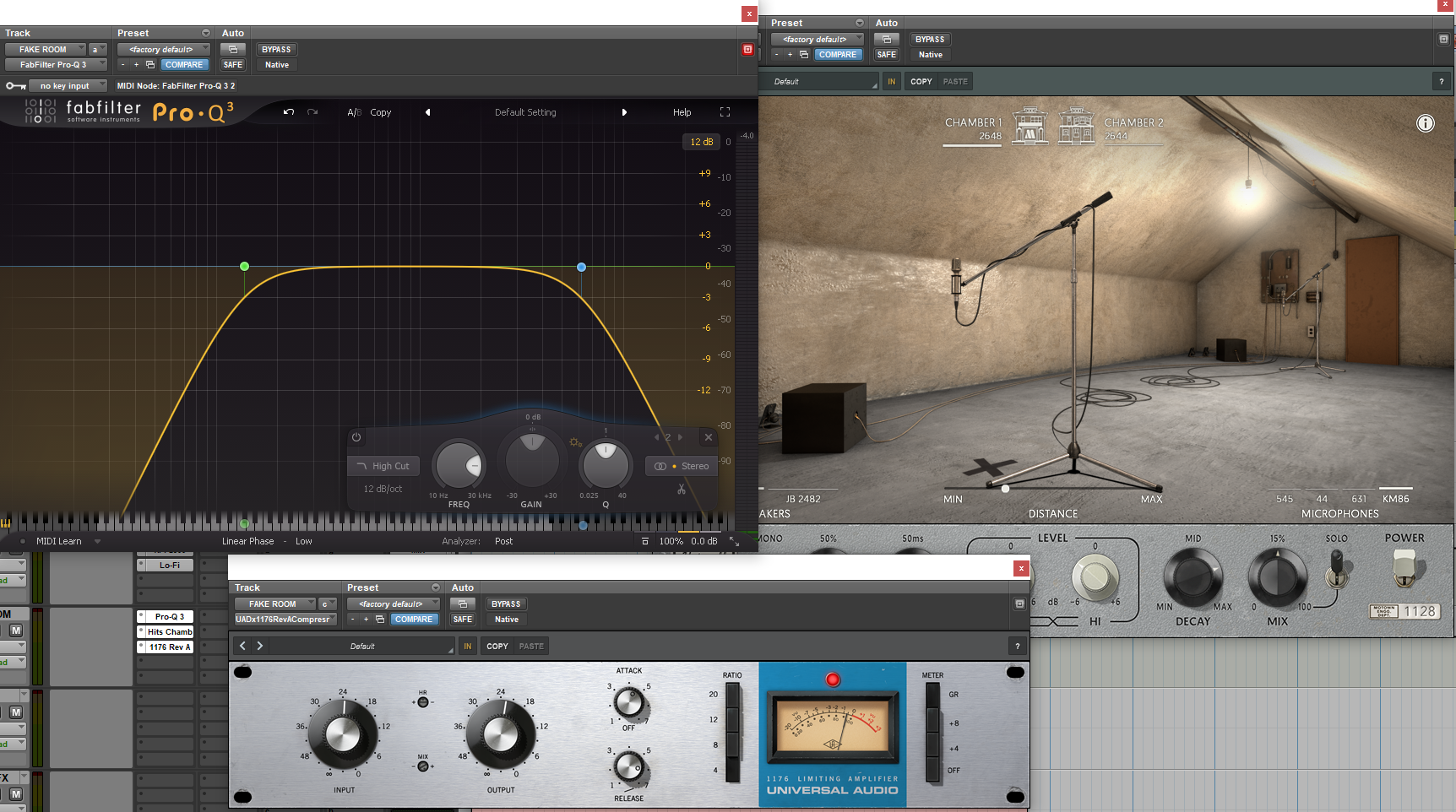Screen dimensions: 1456x812
Task: Select next band with right arrow
Action: [680, 437]
